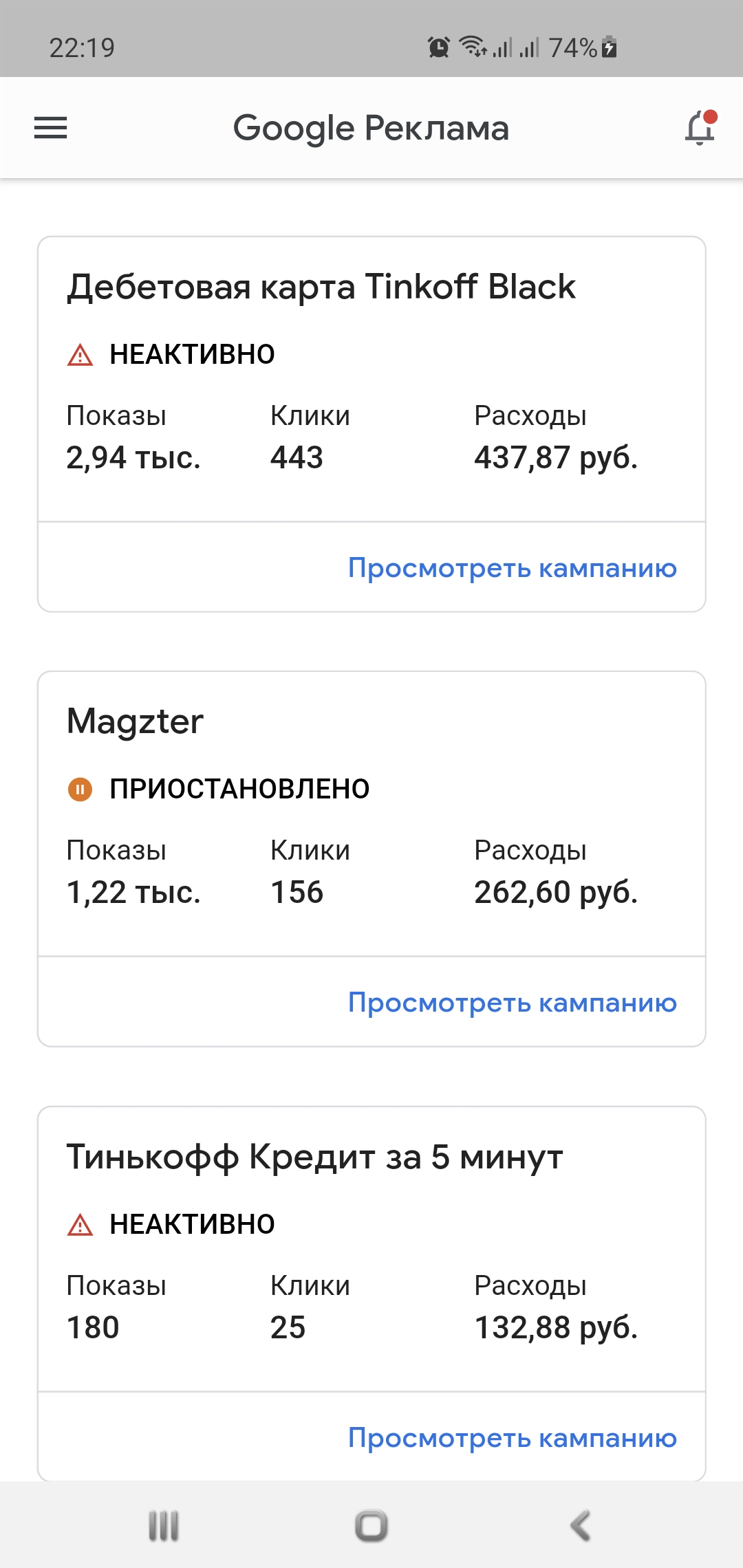Tap the 156 clicks value for Magzter
Viewport: 743px width, 1568px height.
[x=297, y=893]
